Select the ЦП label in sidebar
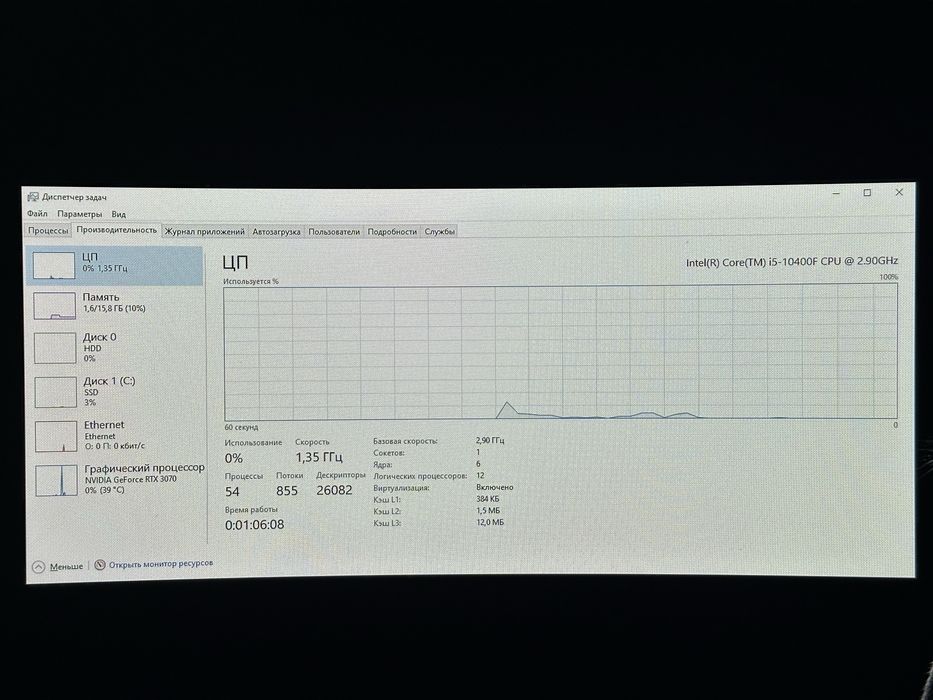933x700 pixels. tap(90, 257)
